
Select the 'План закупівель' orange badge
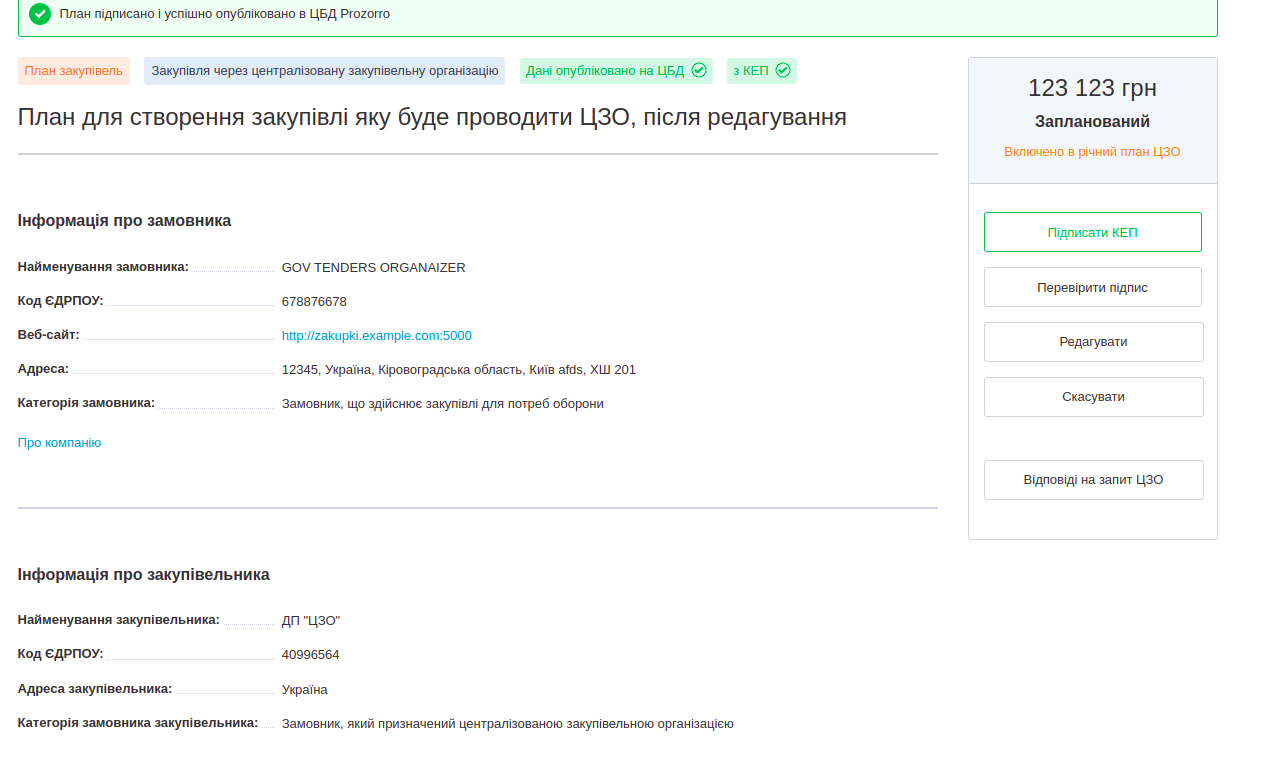[x=74, y=71]
